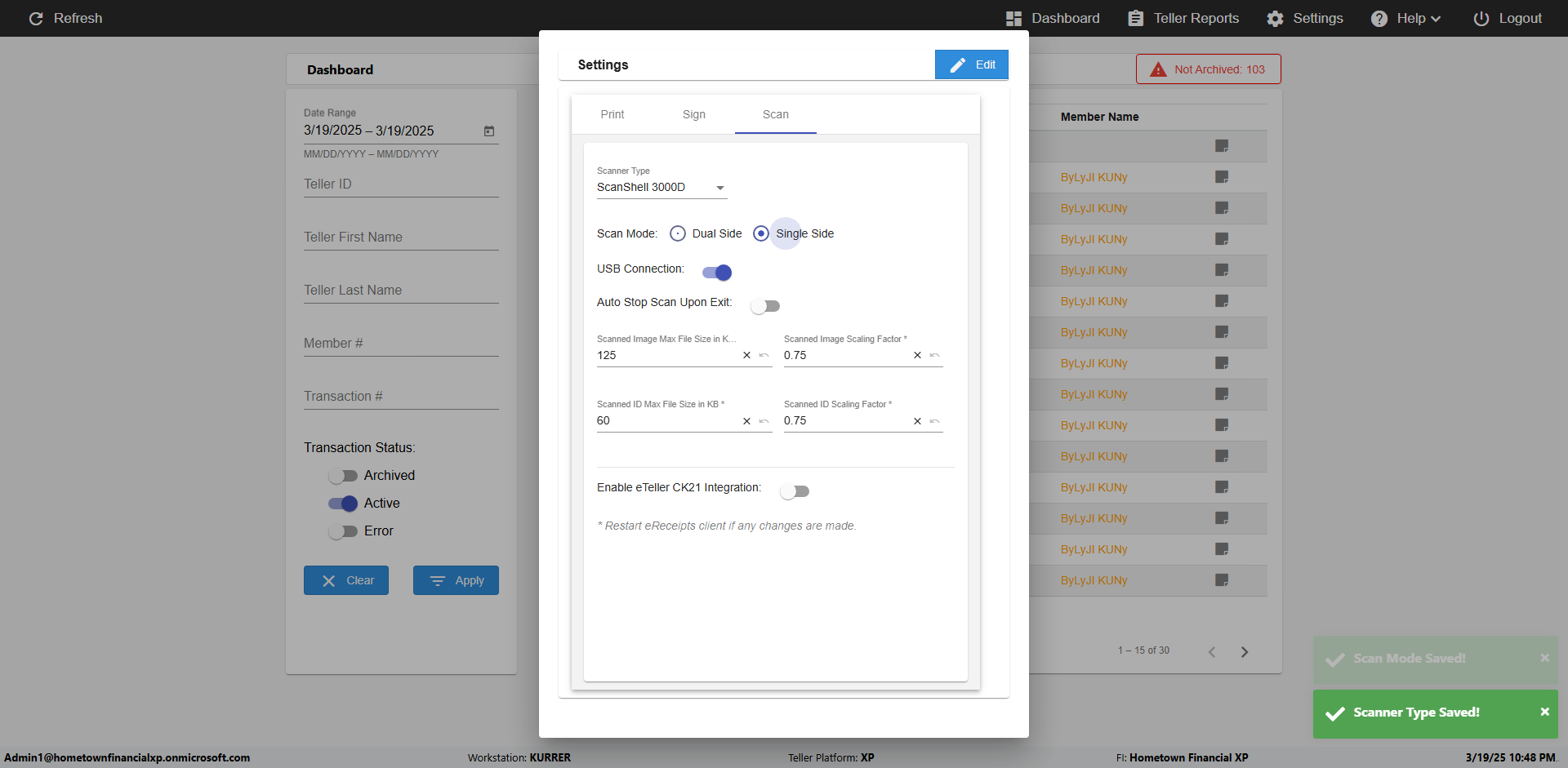Image resolution: width=1568 pixels, height=768 pixels.
Task: Click the Edit button in Settings
Action: click(972, 64)
